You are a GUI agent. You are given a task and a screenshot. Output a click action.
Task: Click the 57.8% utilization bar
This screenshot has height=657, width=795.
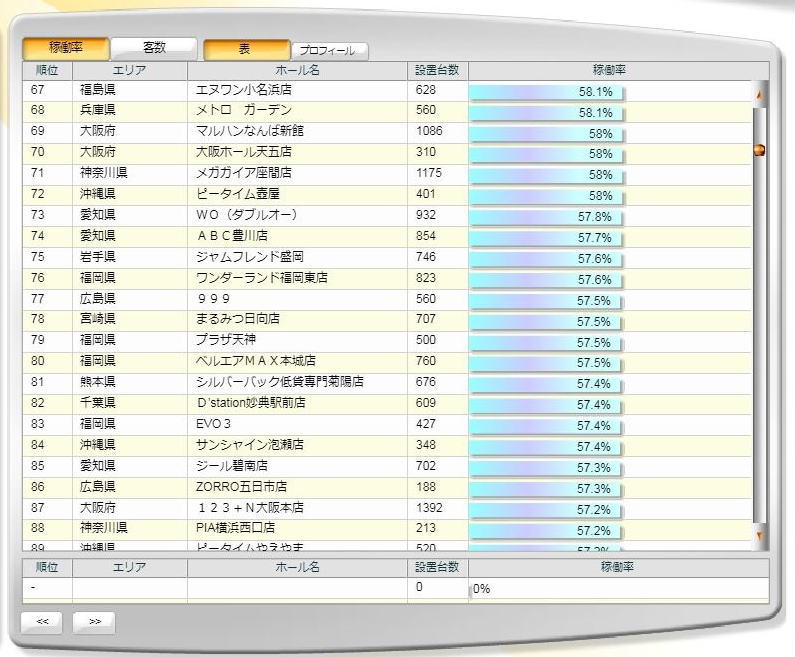(547, 217)
